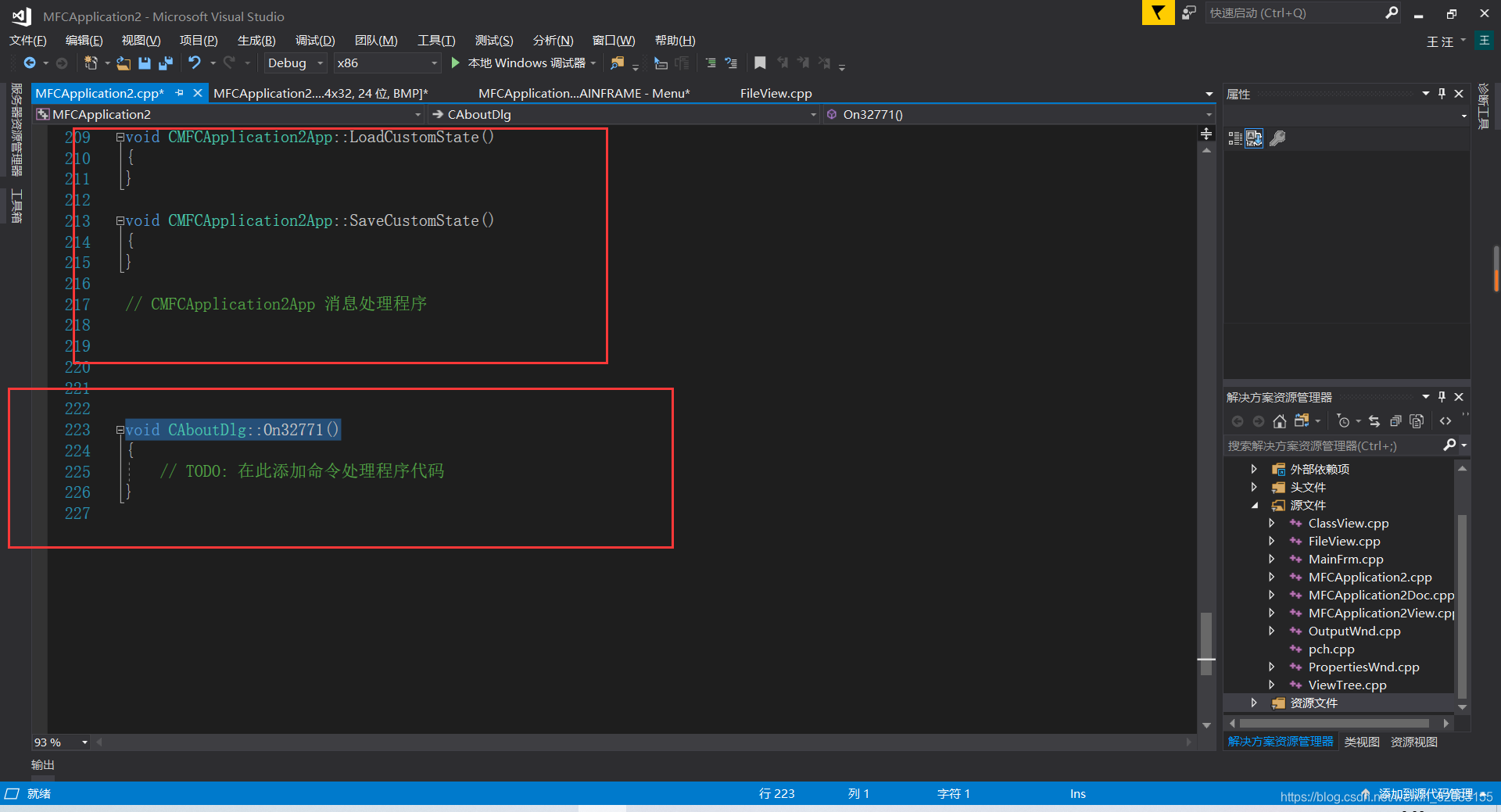Open the x86 platform dropdown
This screenshot has width=1501, height=812.
(x=387, y=63)
